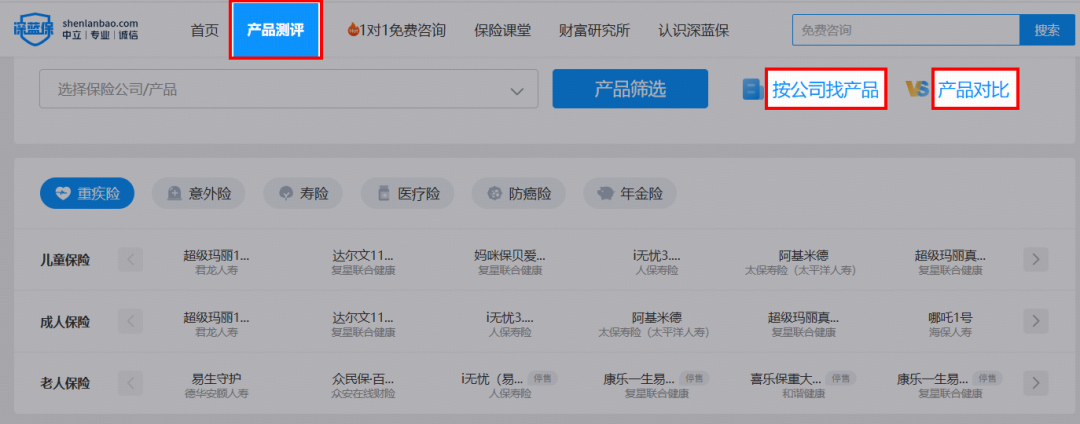Click next arrow in 老人保险 row

(1035, 383)
